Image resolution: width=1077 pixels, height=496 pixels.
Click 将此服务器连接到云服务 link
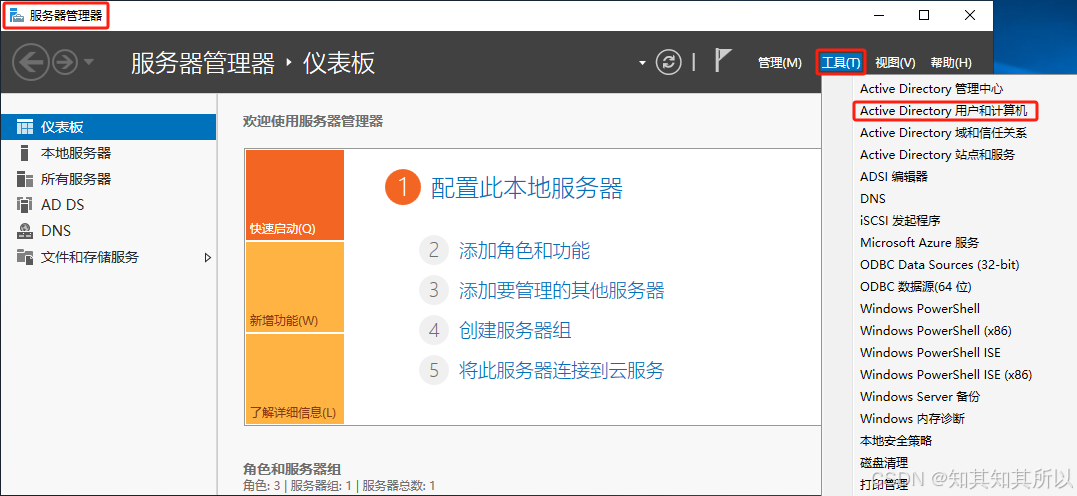(562, 370)
